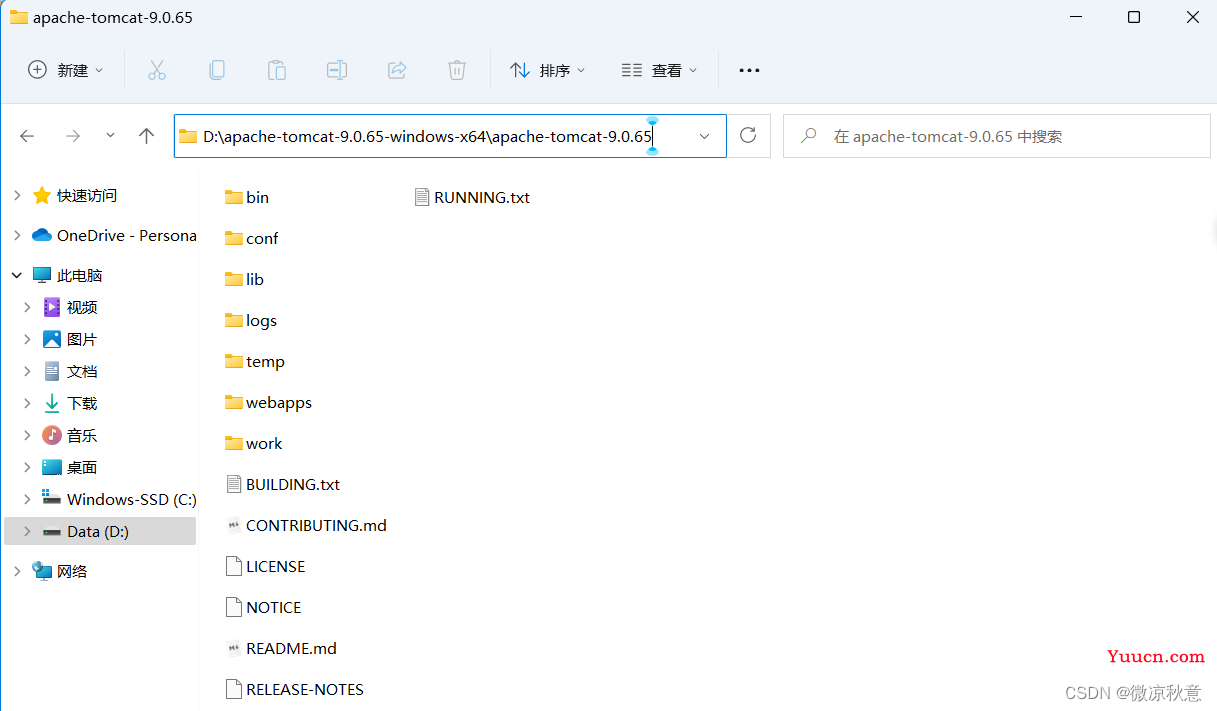Expand the 下载 tree node
This screenshot has height=711, width=1217.
pyautogui.click(x=28, y=403)
